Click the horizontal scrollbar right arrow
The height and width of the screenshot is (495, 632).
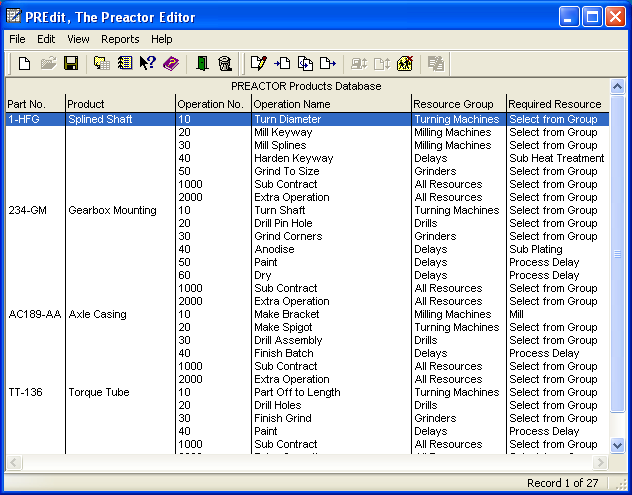click(x=600, y=462)
